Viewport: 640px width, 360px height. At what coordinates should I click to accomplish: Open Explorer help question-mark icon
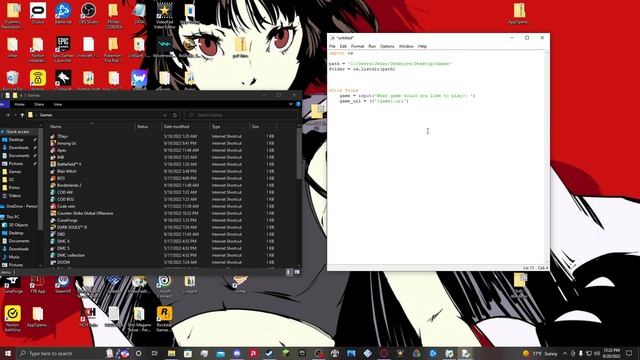coord(298,104)
